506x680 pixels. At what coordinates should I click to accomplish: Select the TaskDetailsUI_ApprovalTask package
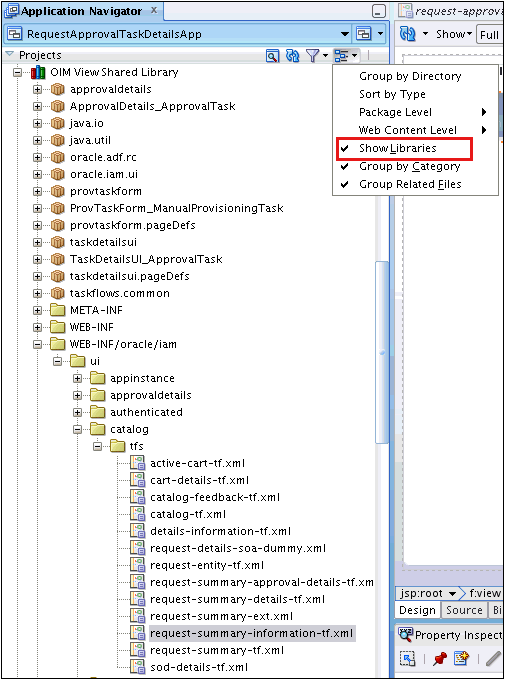pyautogui.click(x=146, y=259)
